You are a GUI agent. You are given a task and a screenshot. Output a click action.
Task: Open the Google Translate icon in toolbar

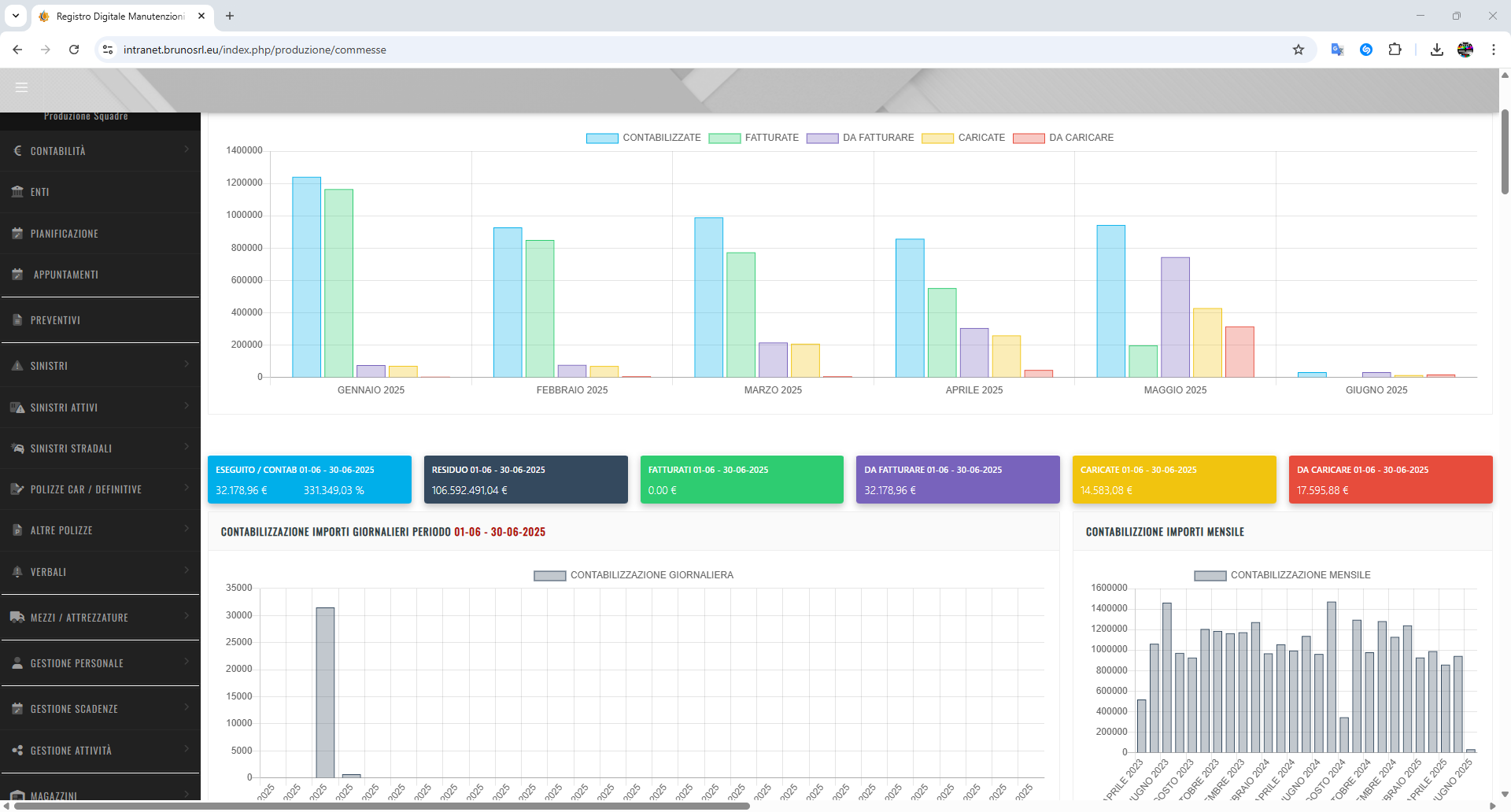point(1336,50)
